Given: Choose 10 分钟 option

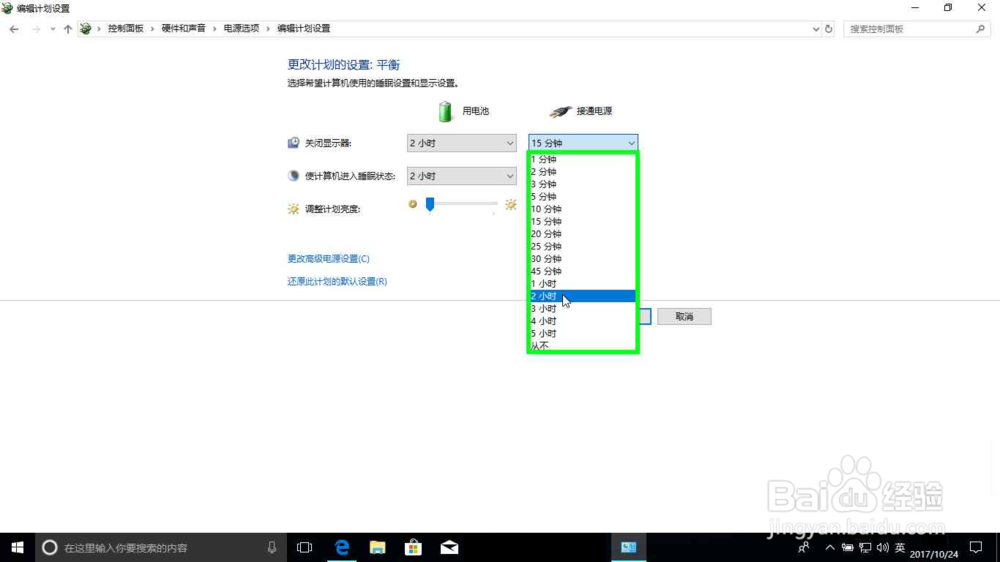Looking at the screenshot, I should 583,209.
